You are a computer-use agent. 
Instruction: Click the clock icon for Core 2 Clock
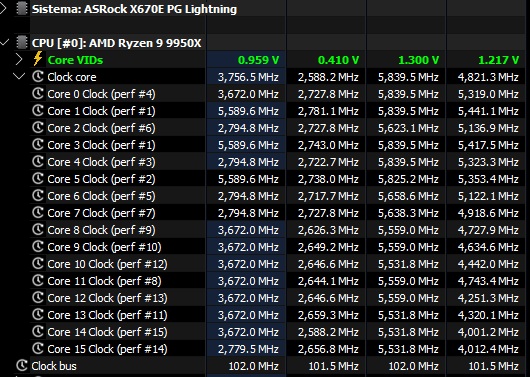38,127
